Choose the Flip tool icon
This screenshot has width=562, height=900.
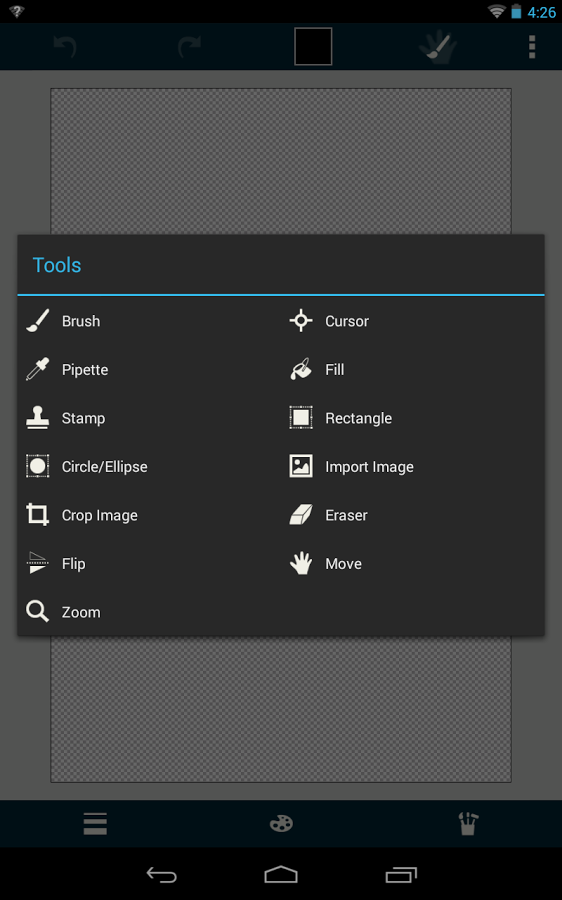point(38,563)
